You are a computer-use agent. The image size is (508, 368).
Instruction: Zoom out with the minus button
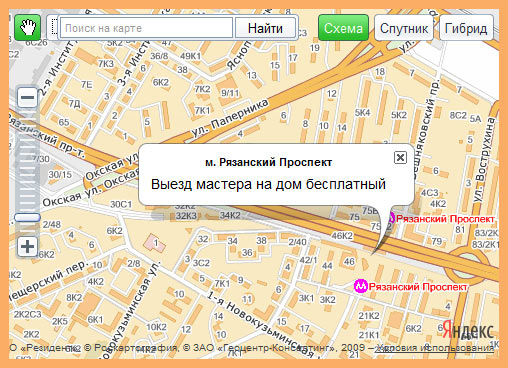coord(27,97)
